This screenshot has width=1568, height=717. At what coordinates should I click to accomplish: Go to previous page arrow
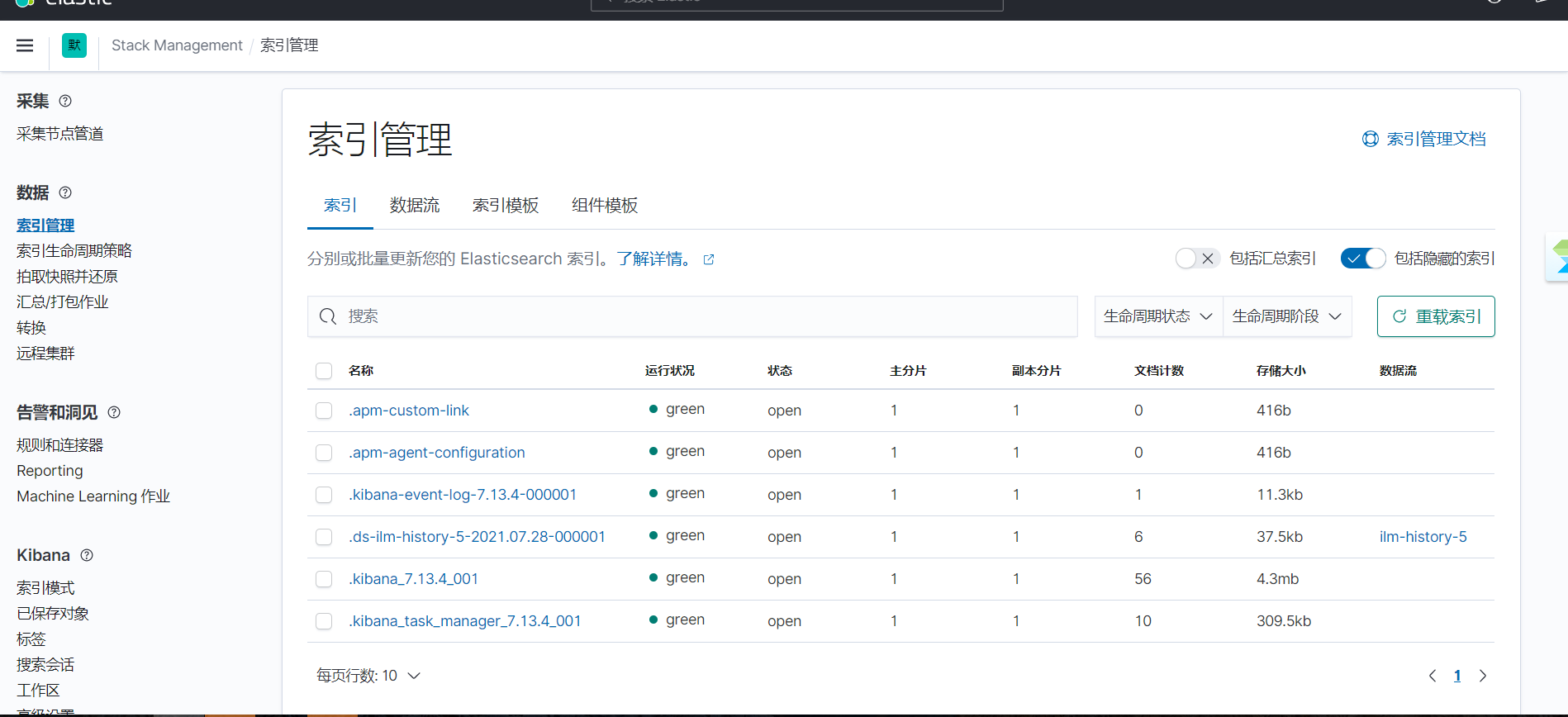tap(1433, 676)
